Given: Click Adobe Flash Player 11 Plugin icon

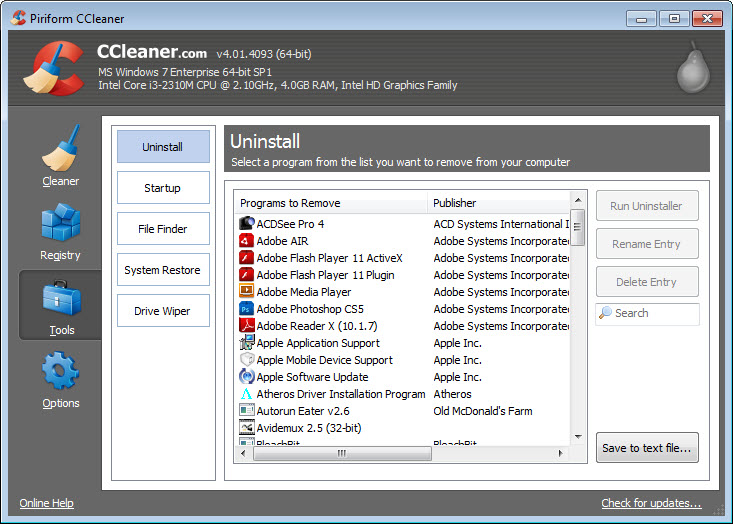Looking at the screenshot, I should pyautogui.click(x=246, y=275).
